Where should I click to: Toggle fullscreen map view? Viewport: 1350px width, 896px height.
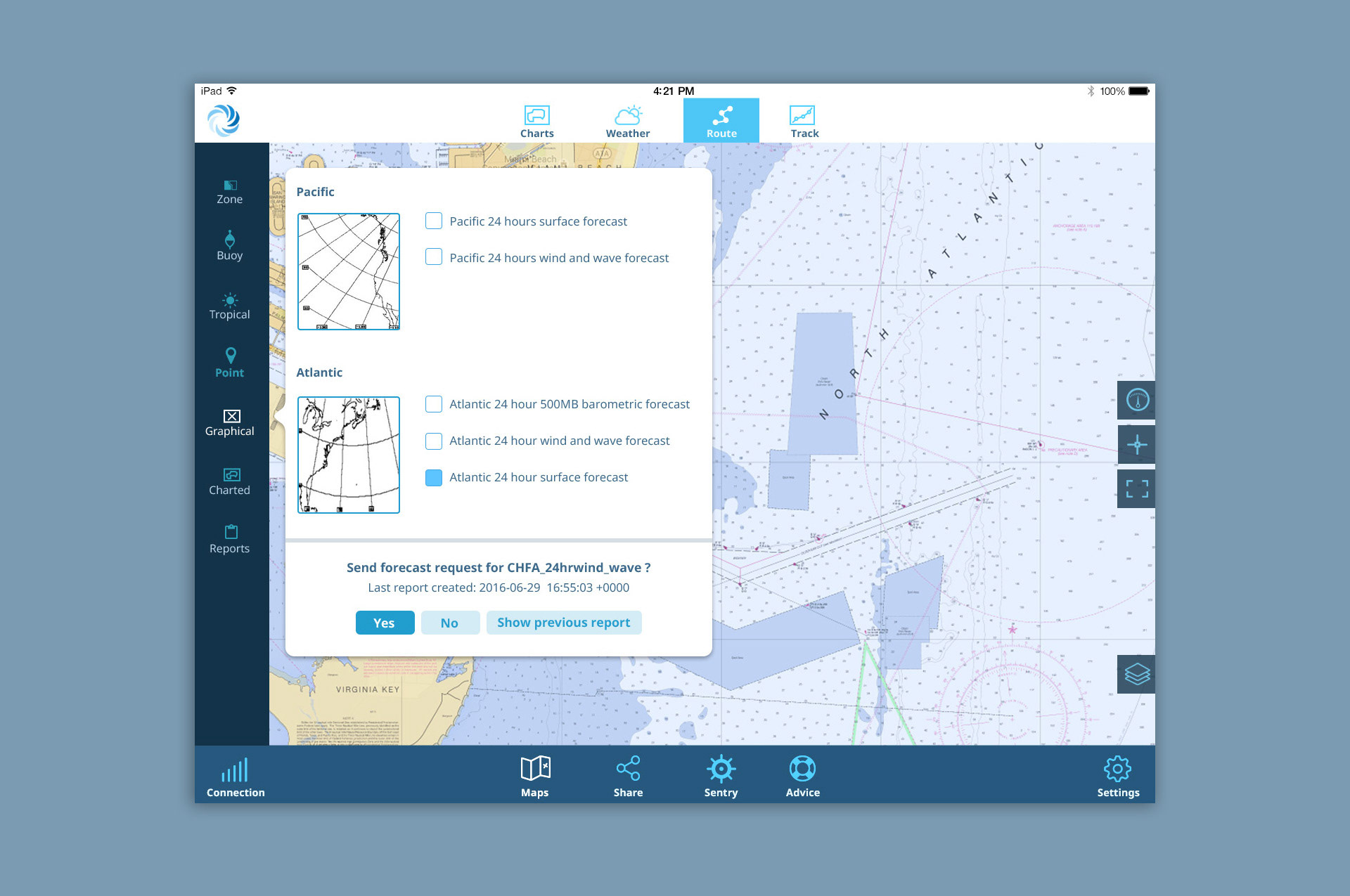pos(1137,488)
